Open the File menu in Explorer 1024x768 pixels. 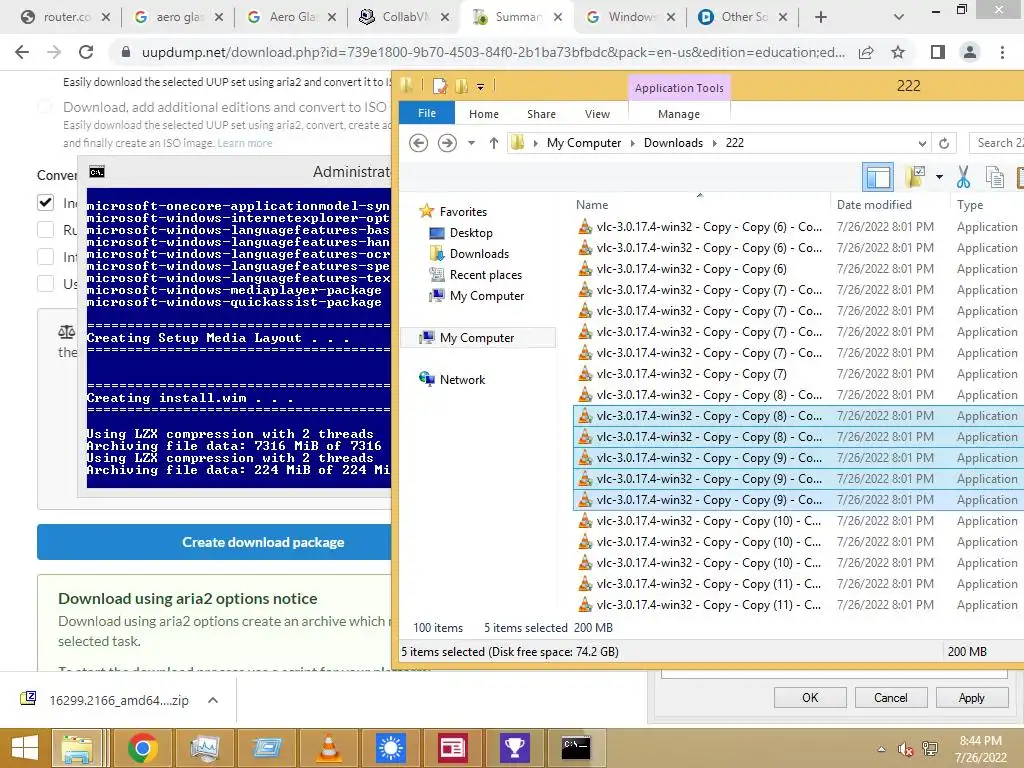426,113
